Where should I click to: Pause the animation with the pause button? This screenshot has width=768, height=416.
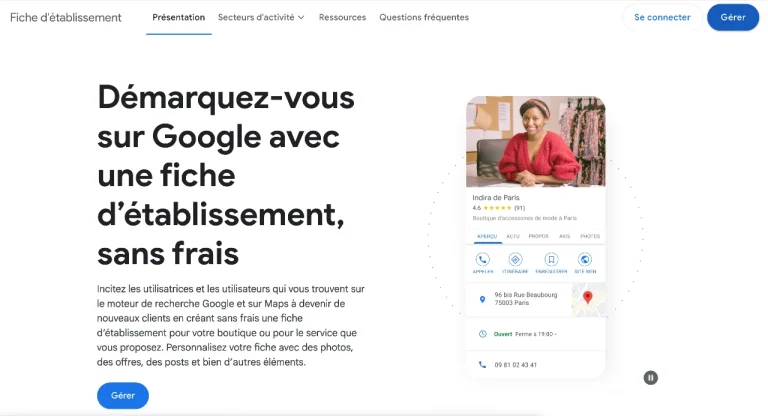[651, 377]
